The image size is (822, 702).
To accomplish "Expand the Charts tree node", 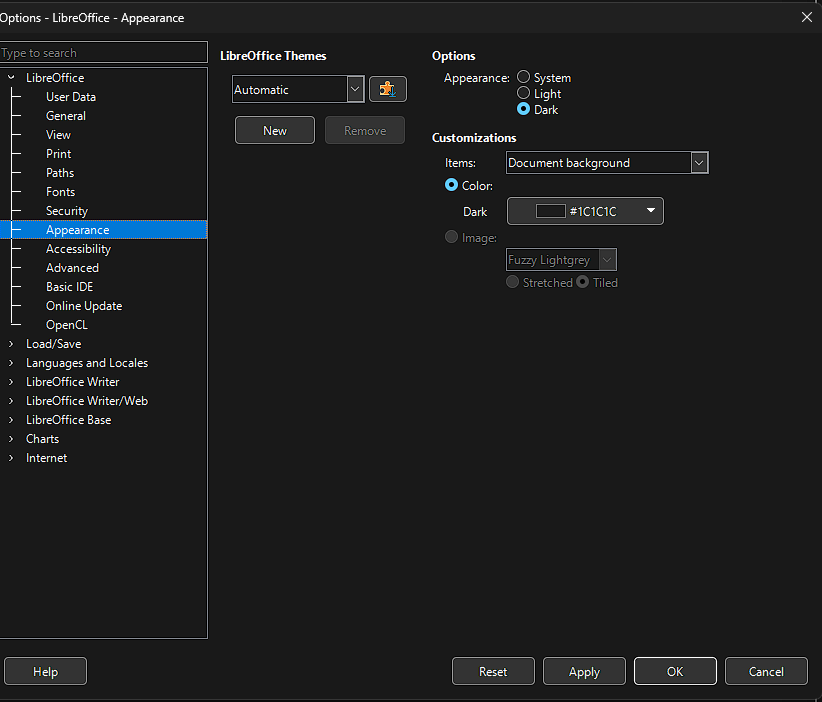I will point(11,439).
